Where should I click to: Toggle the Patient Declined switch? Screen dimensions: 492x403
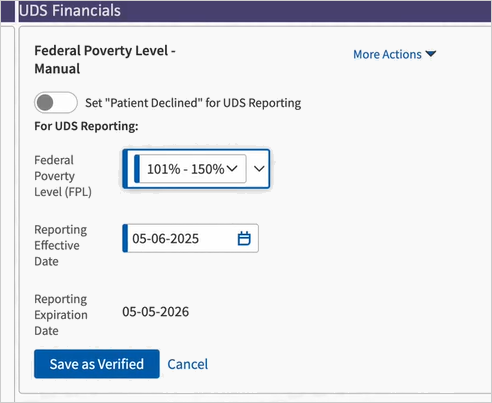coord(56,103)
